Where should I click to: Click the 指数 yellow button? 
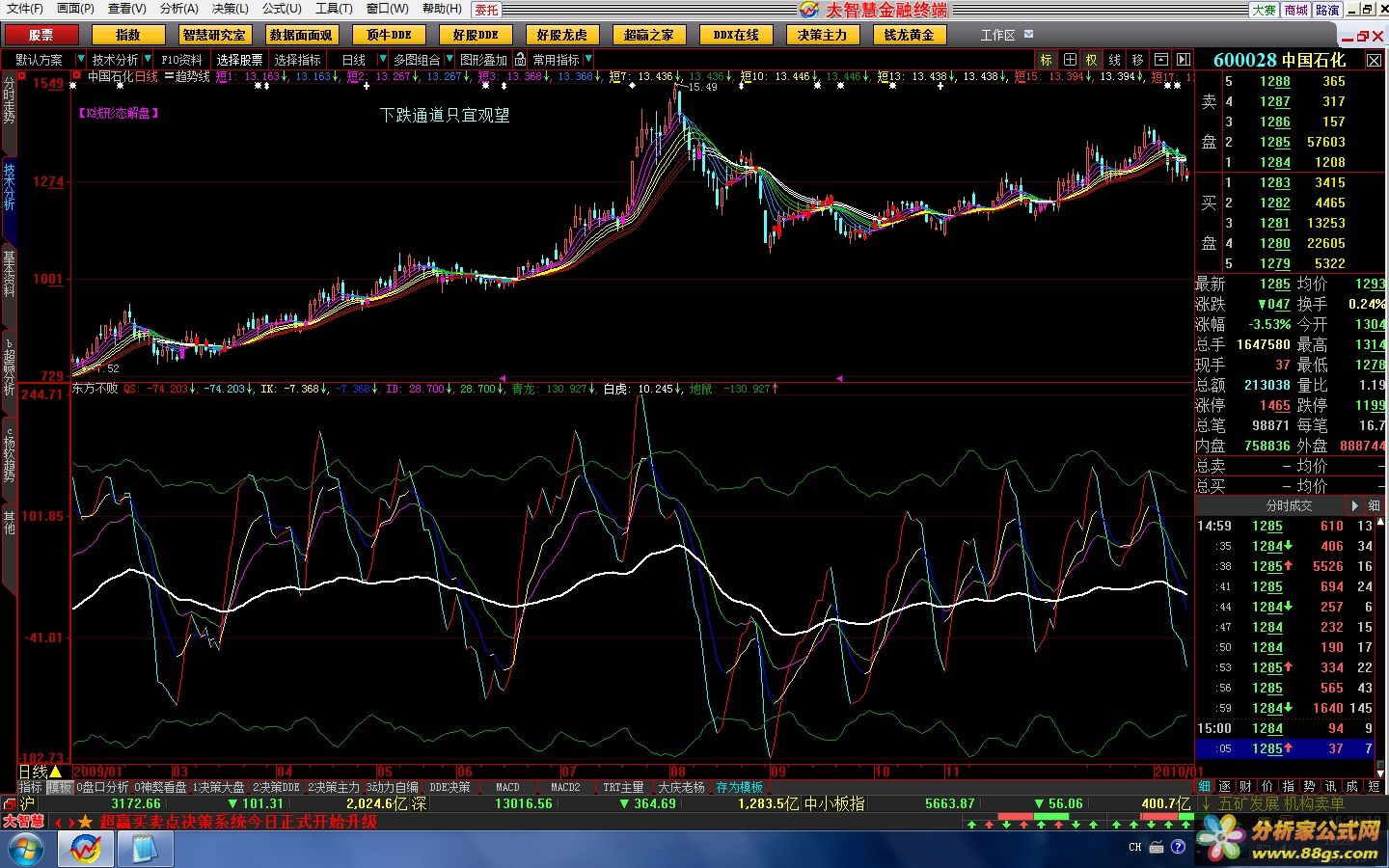click(128, 35)
